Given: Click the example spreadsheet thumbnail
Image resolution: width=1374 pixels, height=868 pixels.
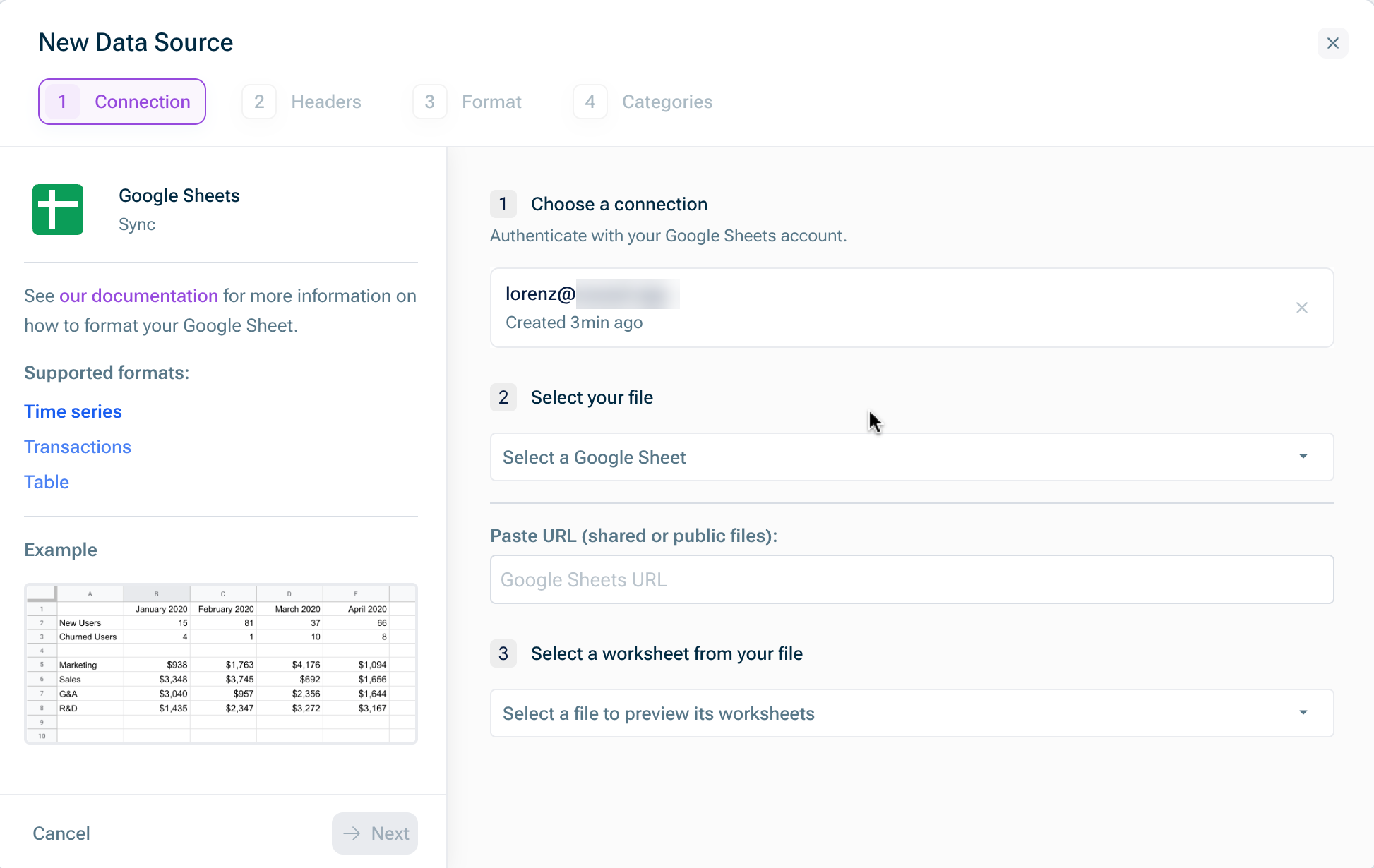Looking at the screenshot, I should (x=221, y=663).
